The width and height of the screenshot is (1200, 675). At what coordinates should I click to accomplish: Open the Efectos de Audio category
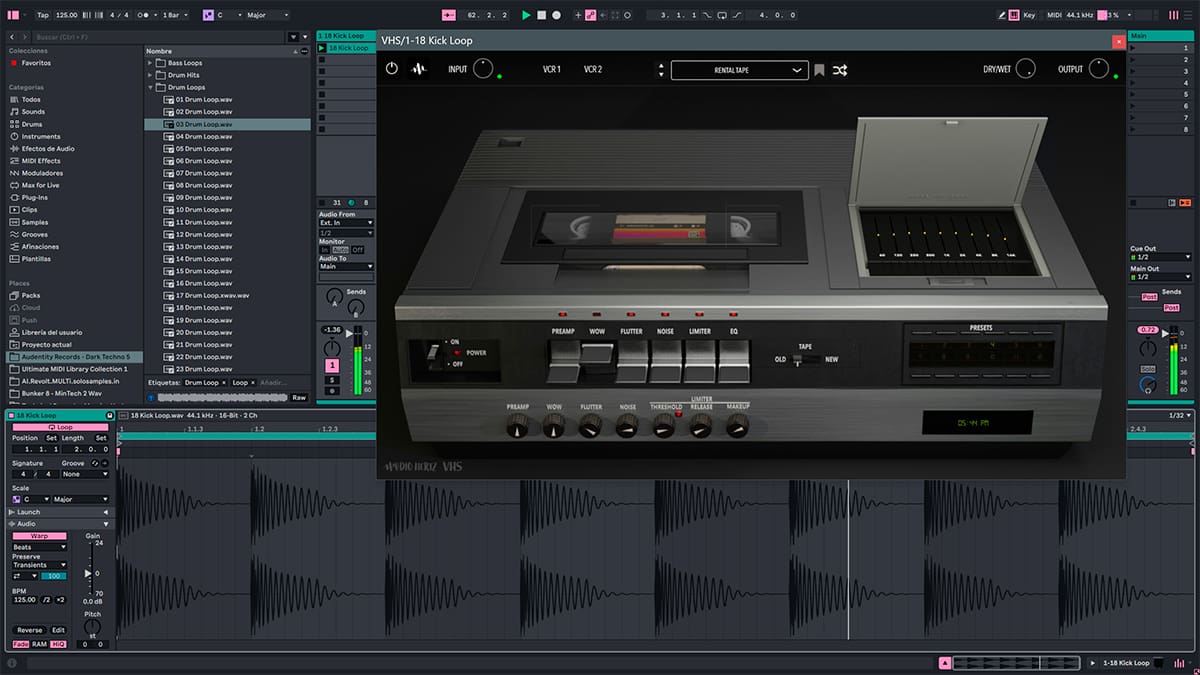(x=48, y=149)
